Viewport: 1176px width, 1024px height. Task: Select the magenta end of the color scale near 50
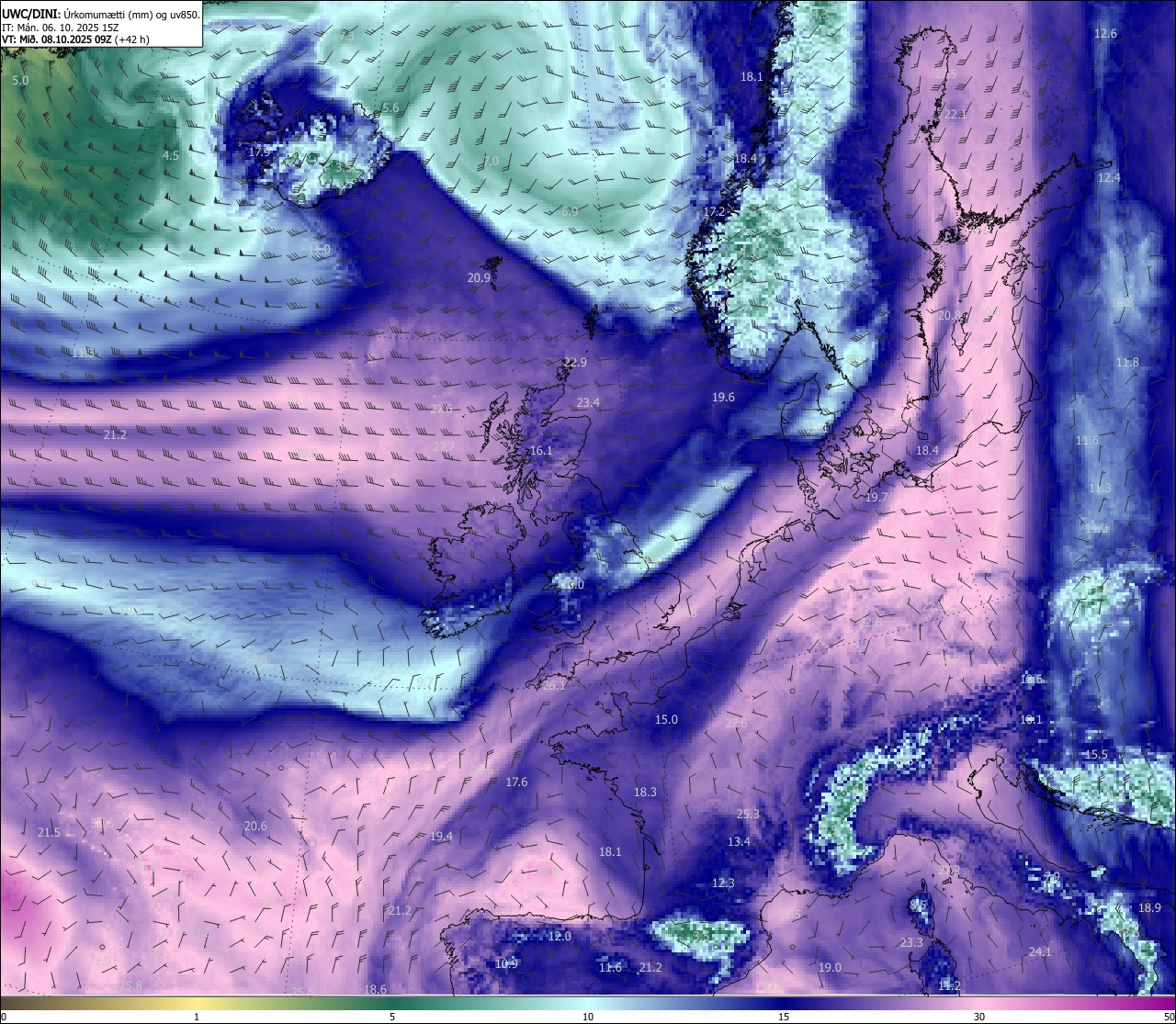click(1159, 1003)
